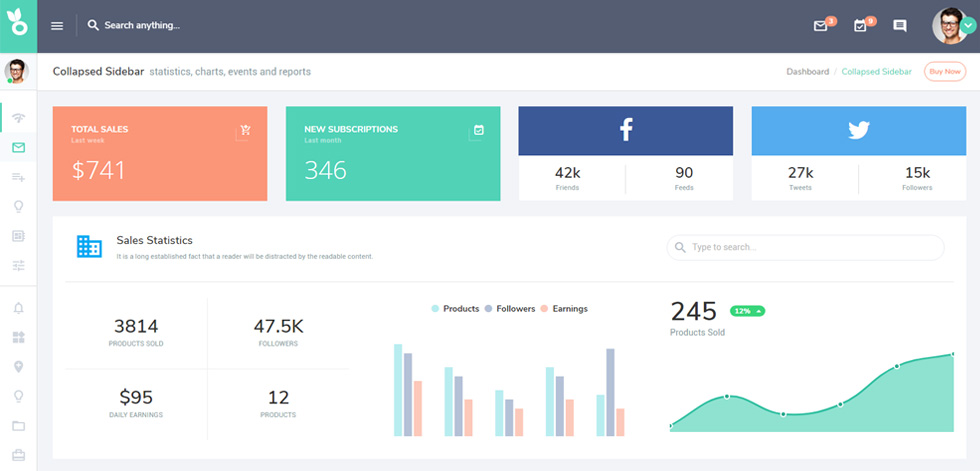Open the mail notifications icon with badge 3

[821, 26]
